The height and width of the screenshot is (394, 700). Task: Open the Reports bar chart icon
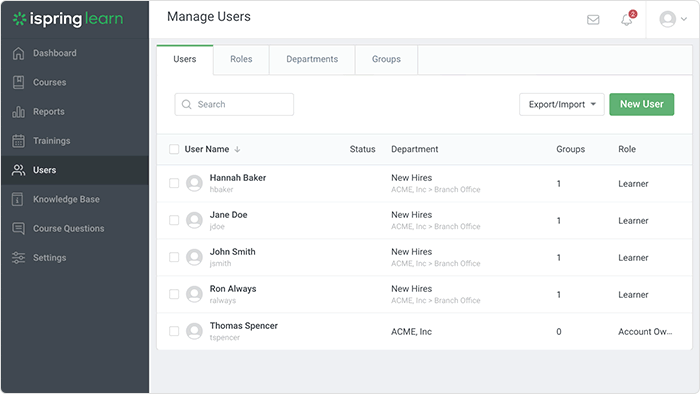click(18, 112)
